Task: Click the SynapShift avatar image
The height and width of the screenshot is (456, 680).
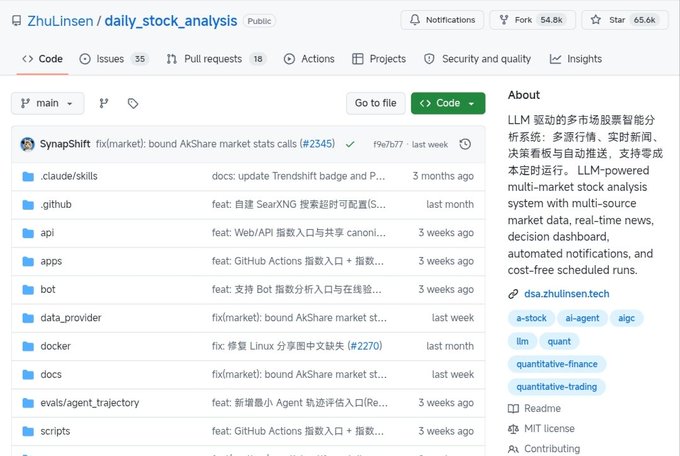Action: pos(28,144)
